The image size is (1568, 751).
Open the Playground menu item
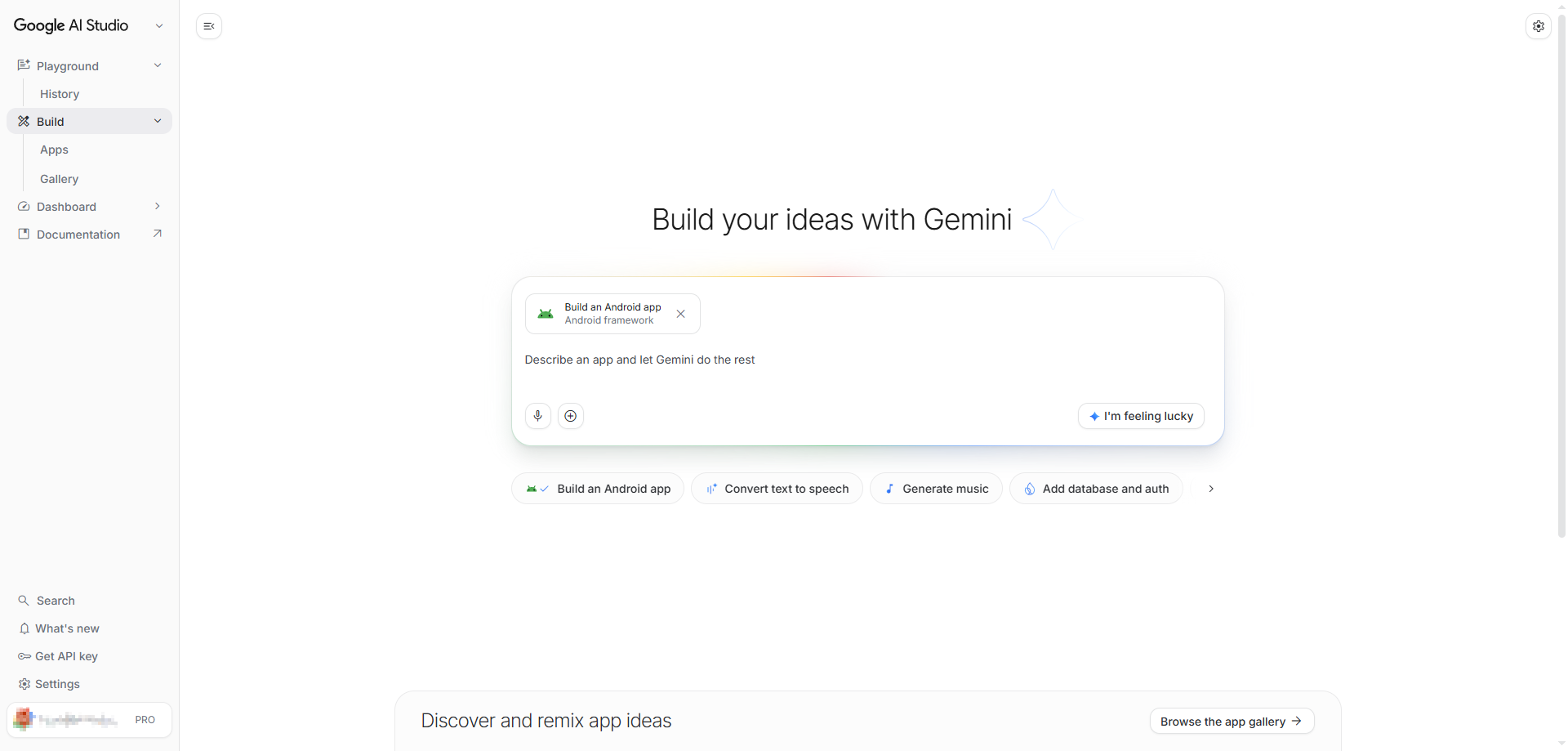tap(89, 65)
